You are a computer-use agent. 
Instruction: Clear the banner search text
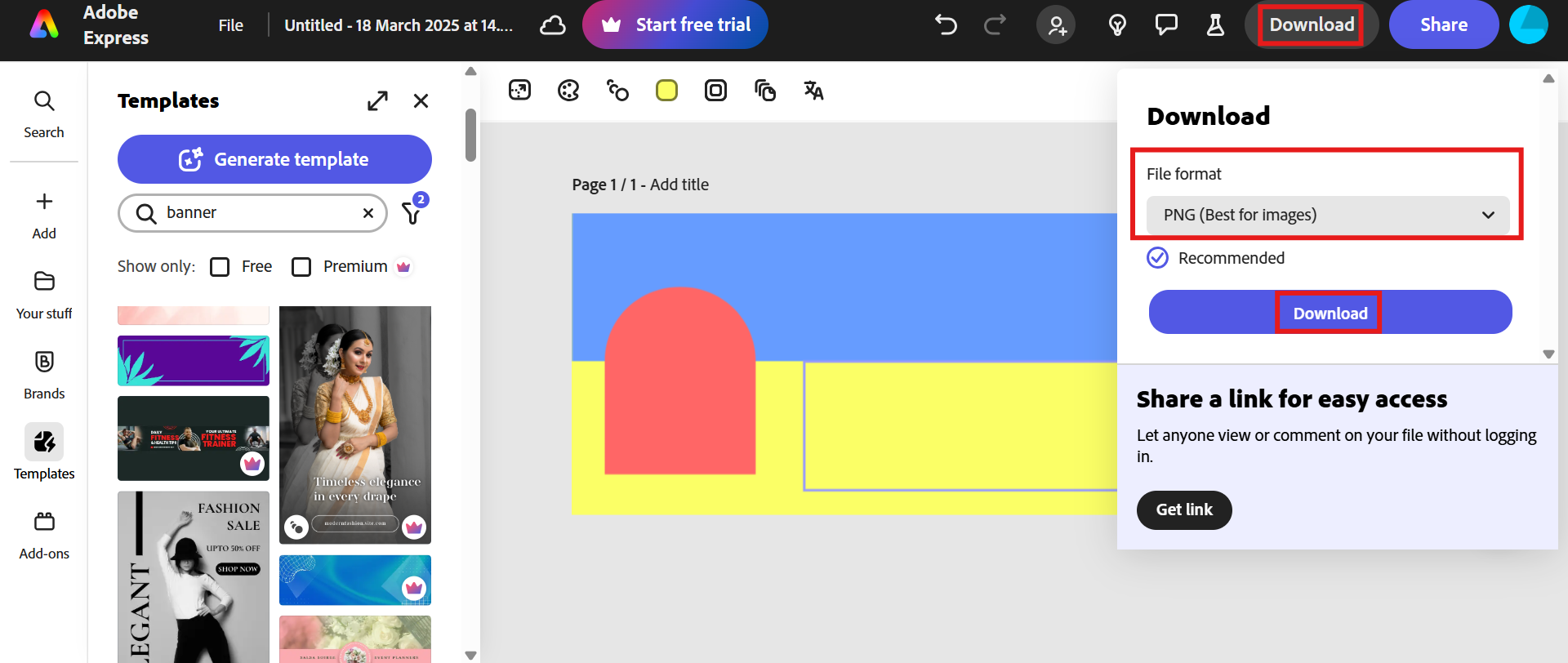click(x=368, y=213)
